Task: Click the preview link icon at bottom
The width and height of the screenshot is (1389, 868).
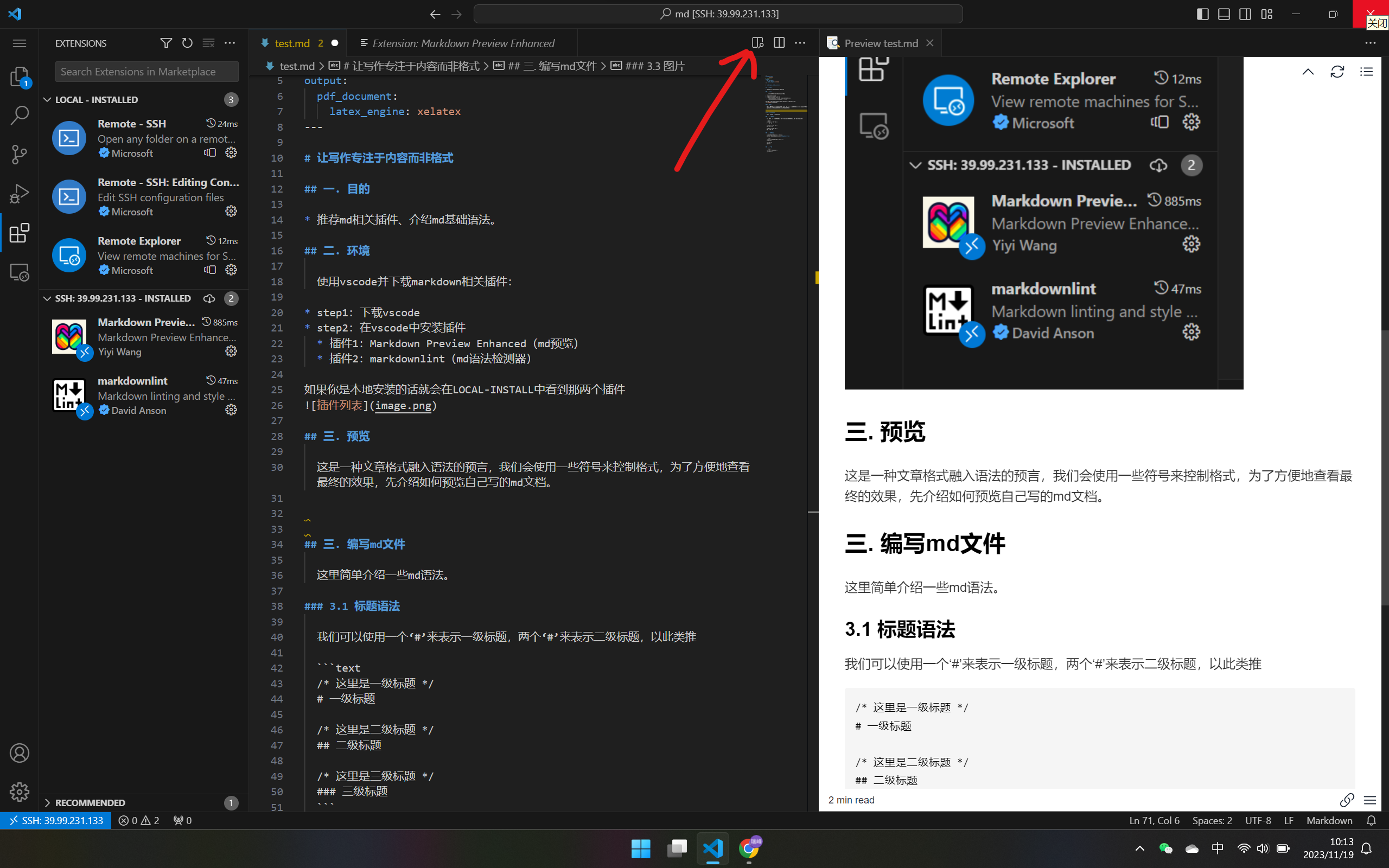Action: coord(1347,800)
